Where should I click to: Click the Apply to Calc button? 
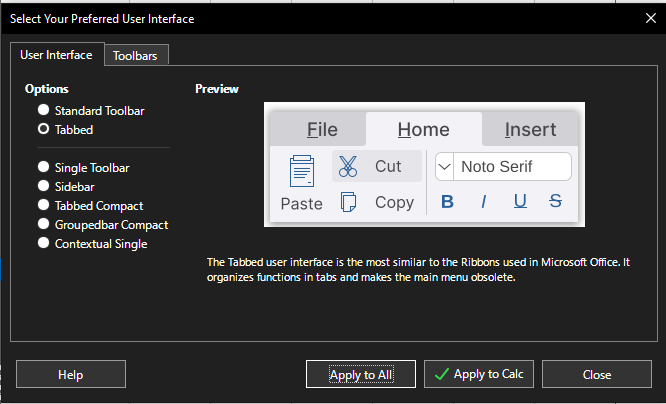click(479, 374)
